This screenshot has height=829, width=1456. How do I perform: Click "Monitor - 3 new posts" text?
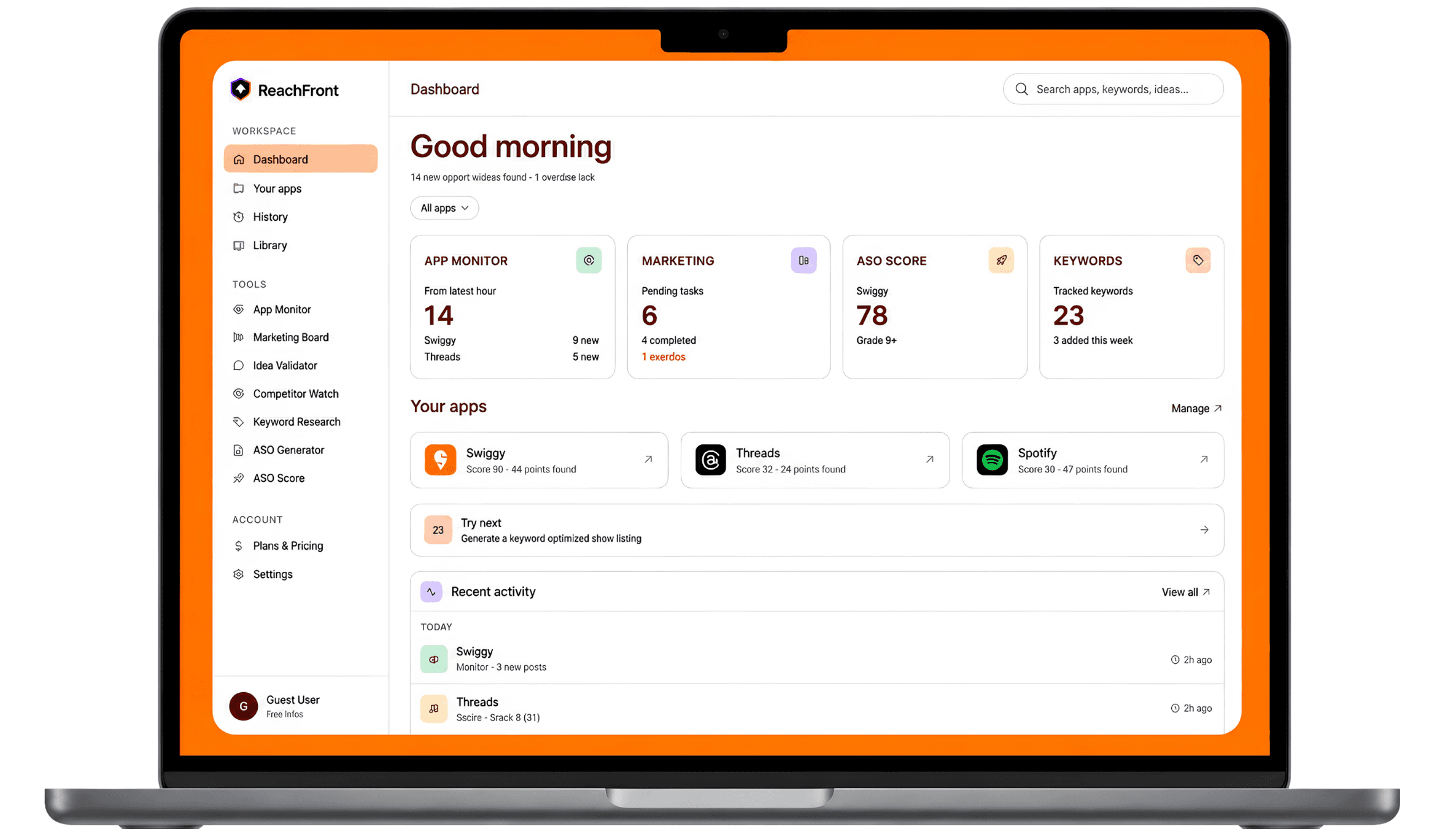pyautogui.click(x=501, y=667)
